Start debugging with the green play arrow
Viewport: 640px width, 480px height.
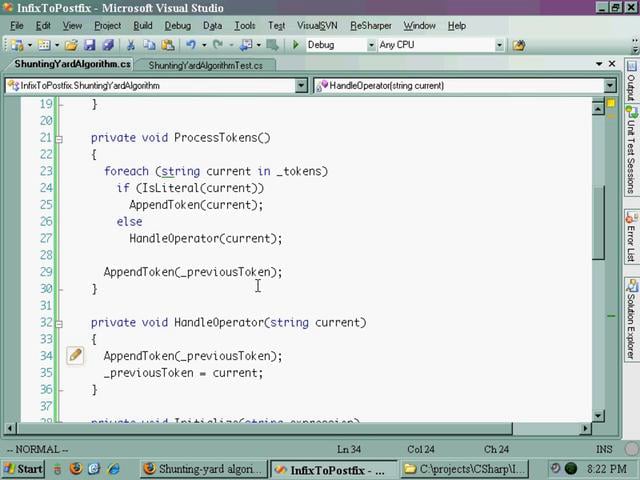tap(296, 45)
